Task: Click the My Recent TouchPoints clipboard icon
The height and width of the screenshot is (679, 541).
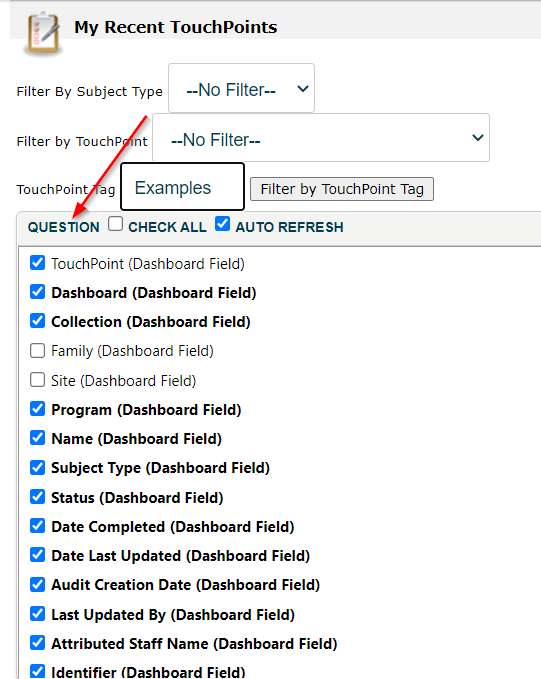Action: [x=43, y=35]
